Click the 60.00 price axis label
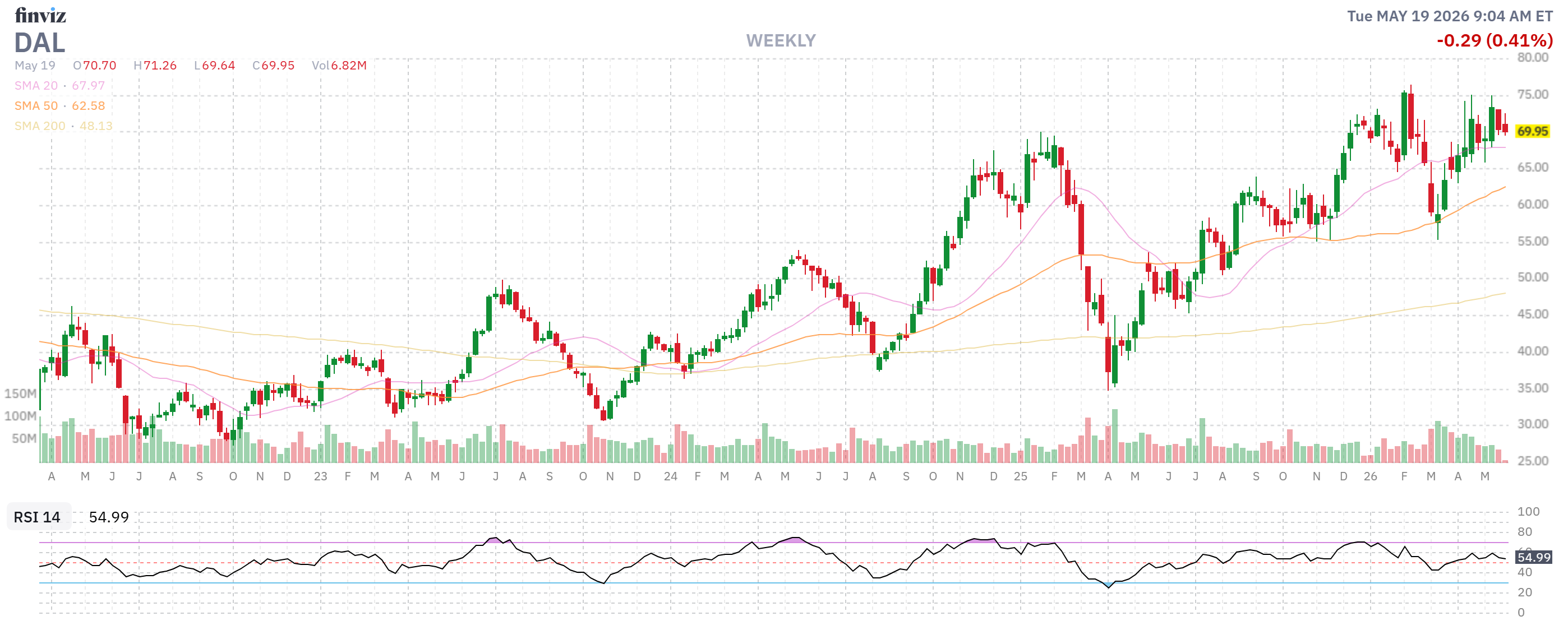The height and width of the screenshot is (630, 1568). click(1532, 205)
